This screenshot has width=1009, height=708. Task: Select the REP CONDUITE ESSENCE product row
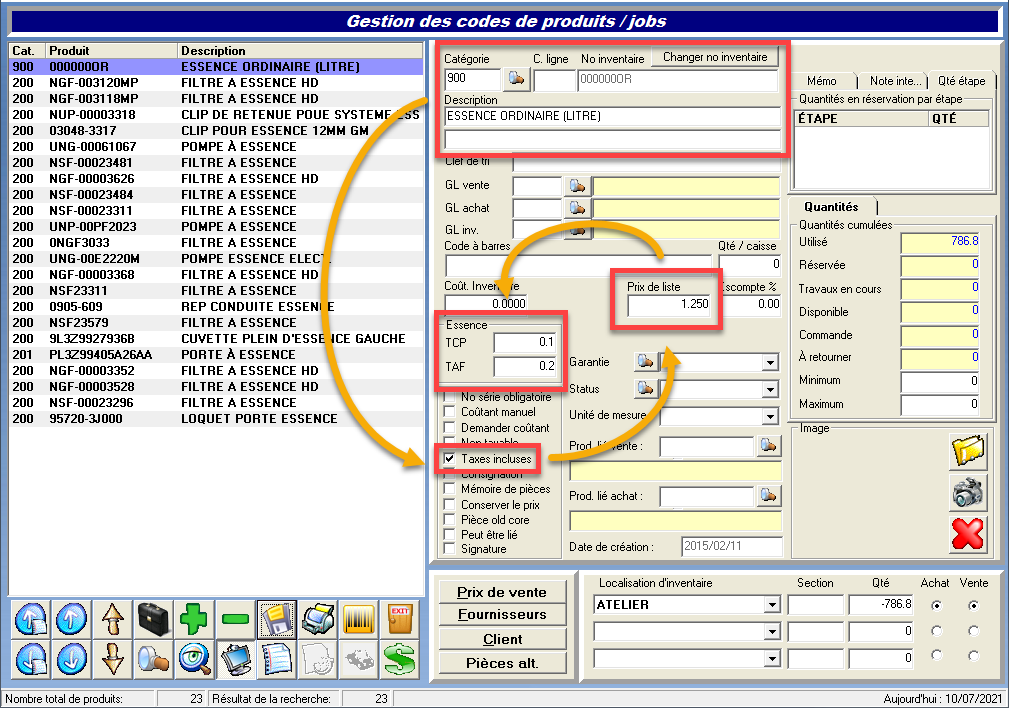click(x=216, y=307)
